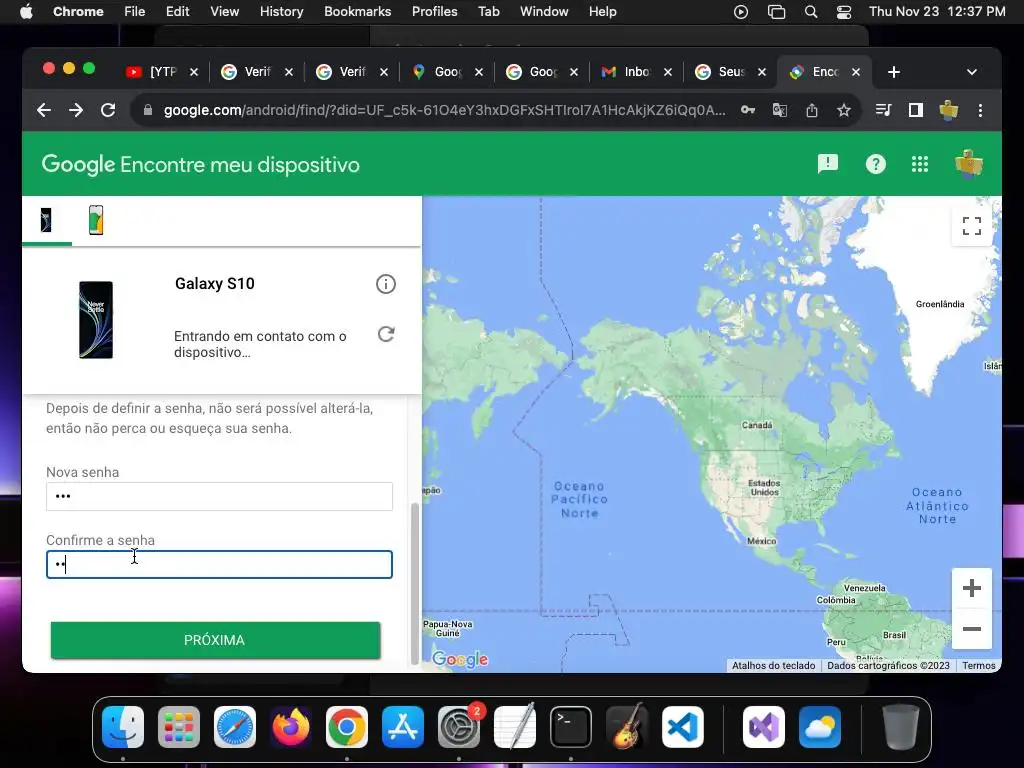Click the Confirme a senha field
The height and width of the screenshot is (768, 1024).
tap(219, 565)
